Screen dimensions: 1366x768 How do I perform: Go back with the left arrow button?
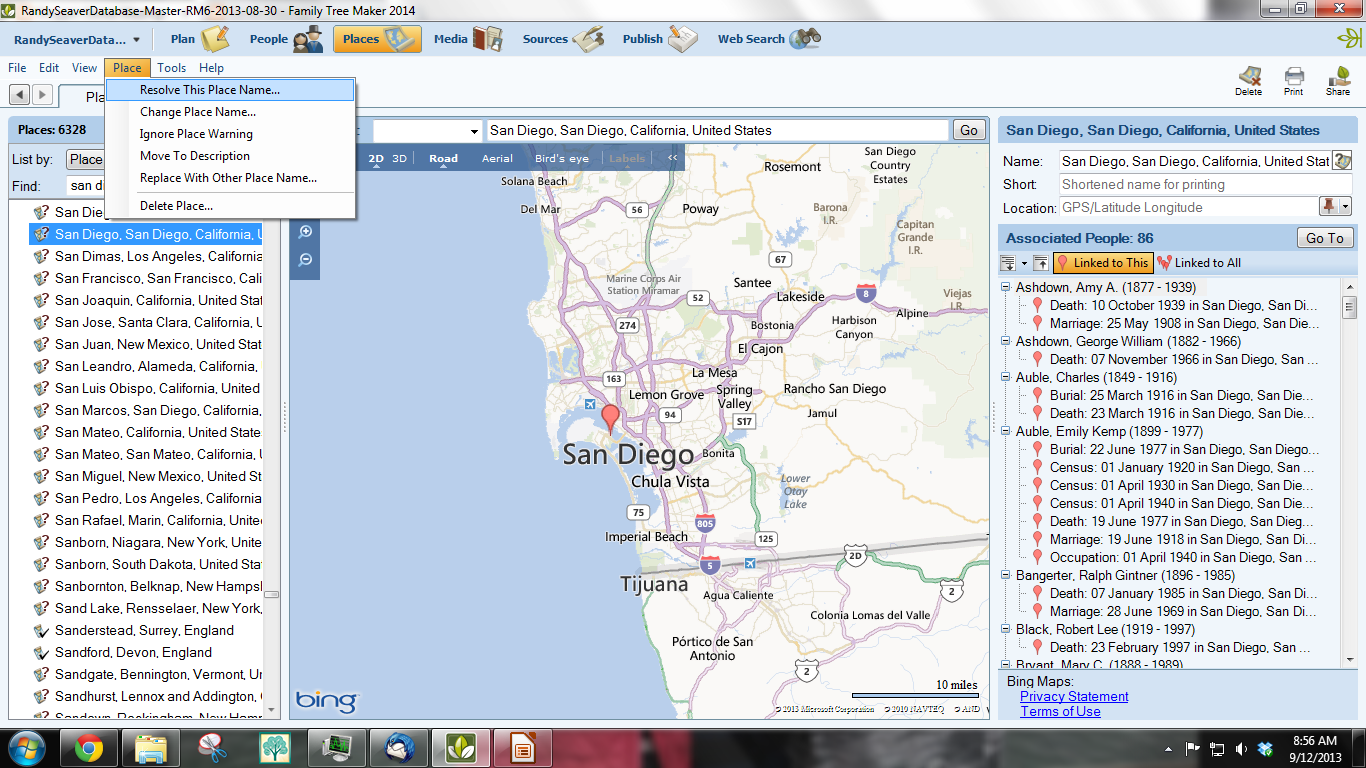tap(19, 94)
